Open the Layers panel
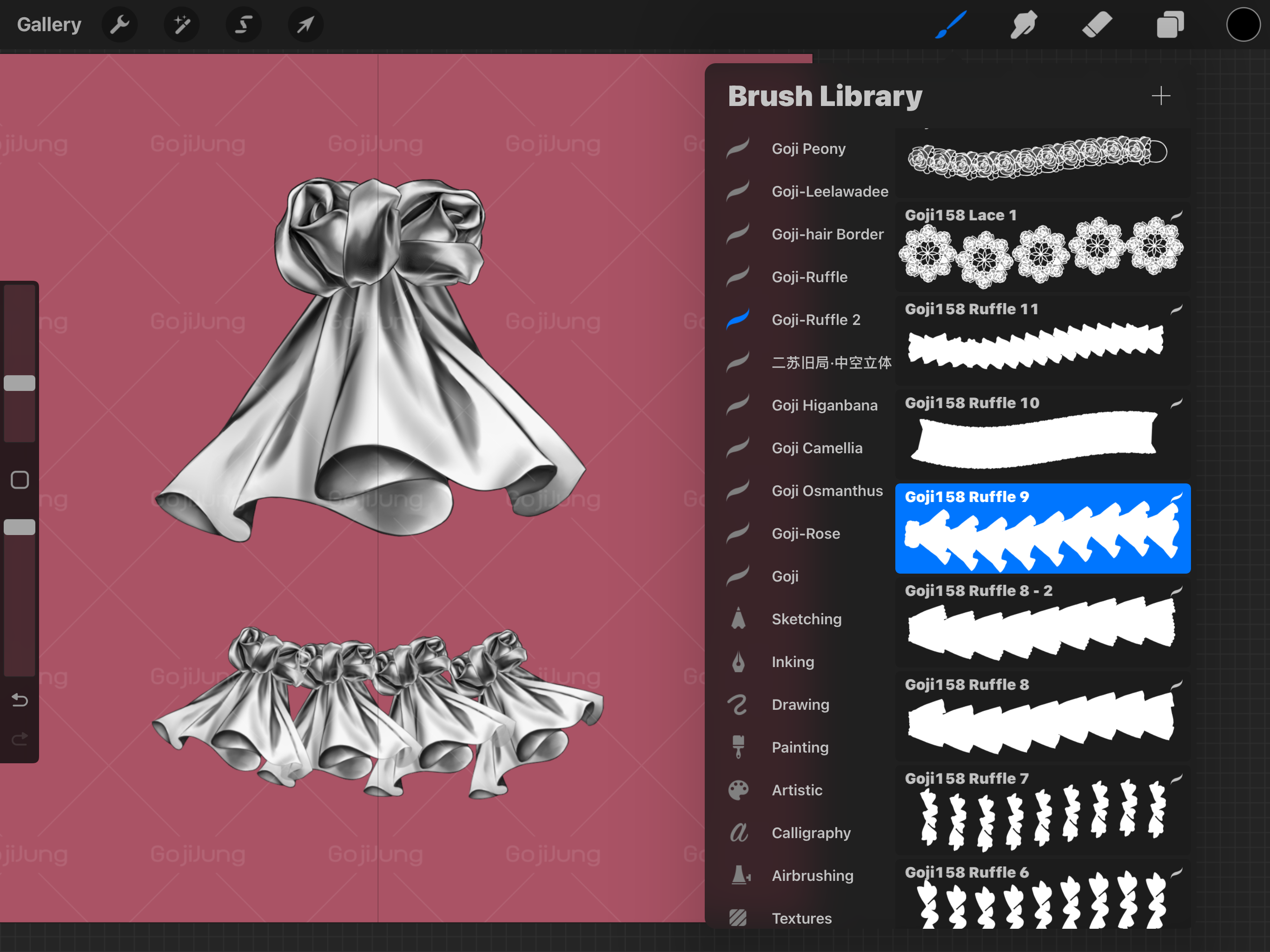Screen dimensions: 1270x952 click(x=1170, y=25)
